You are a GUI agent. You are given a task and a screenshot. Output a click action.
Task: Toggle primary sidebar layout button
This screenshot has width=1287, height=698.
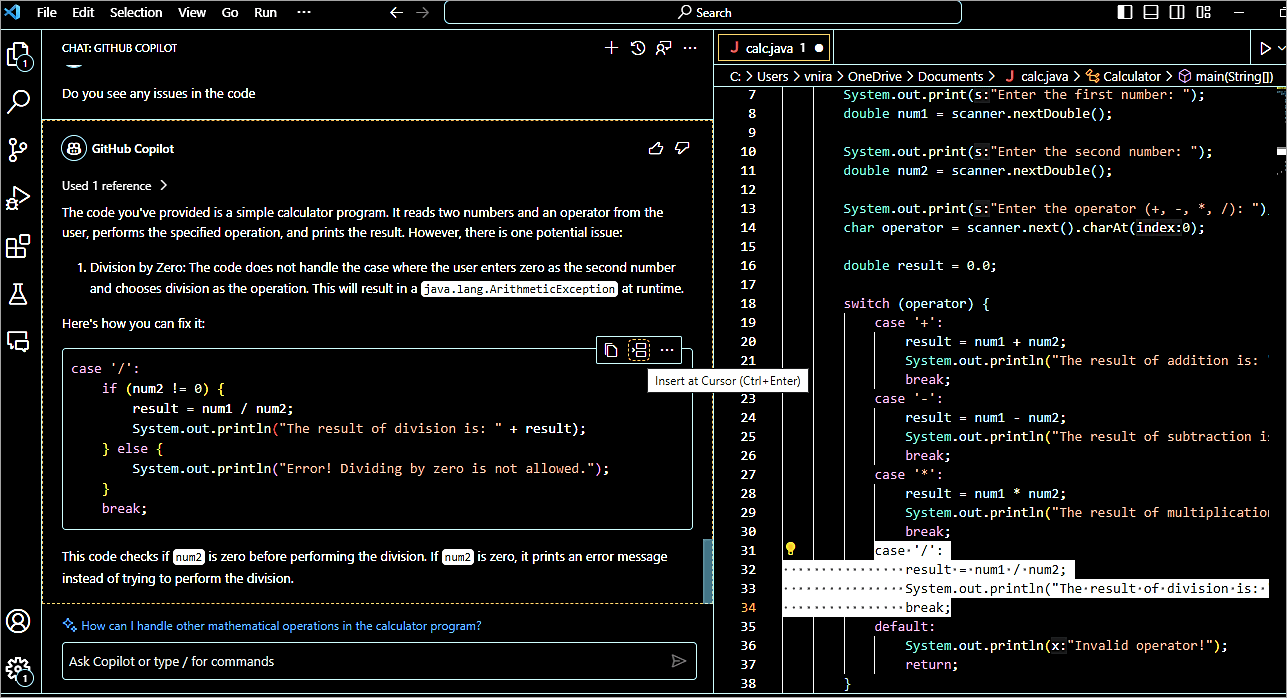click(x=1125, y=12)
